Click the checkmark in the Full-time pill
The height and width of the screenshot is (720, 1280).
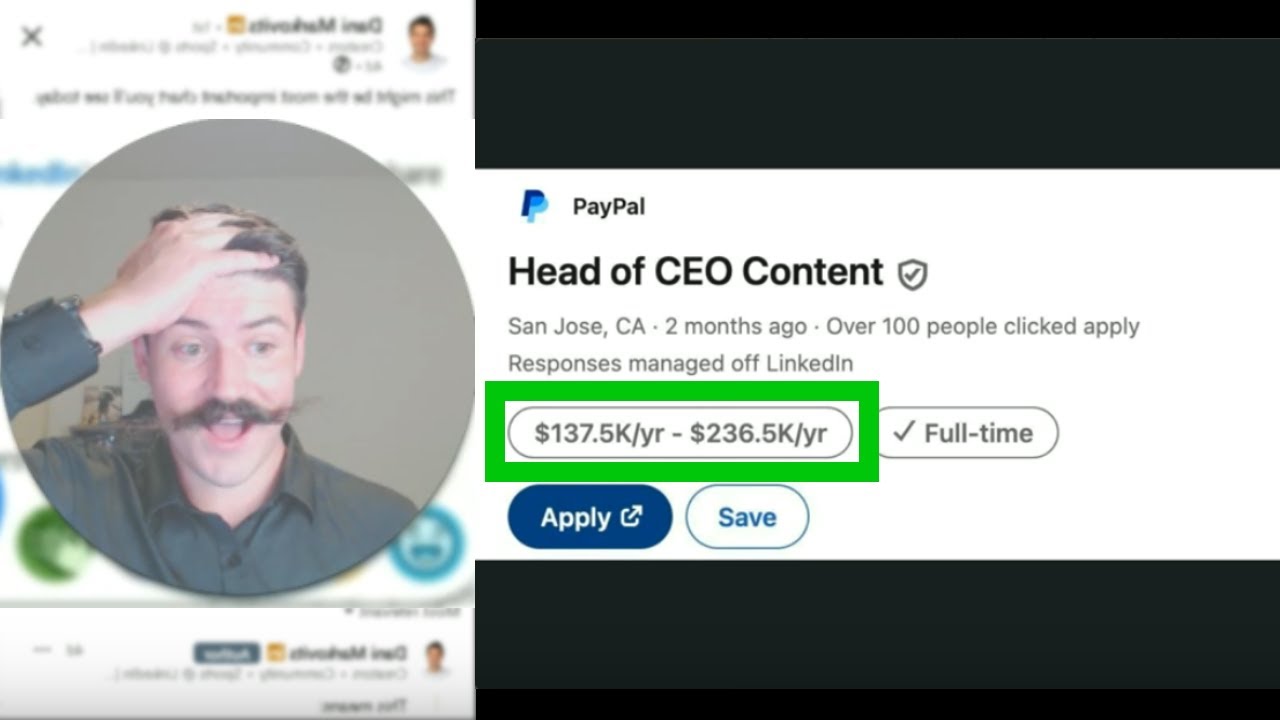pos(904,432)
